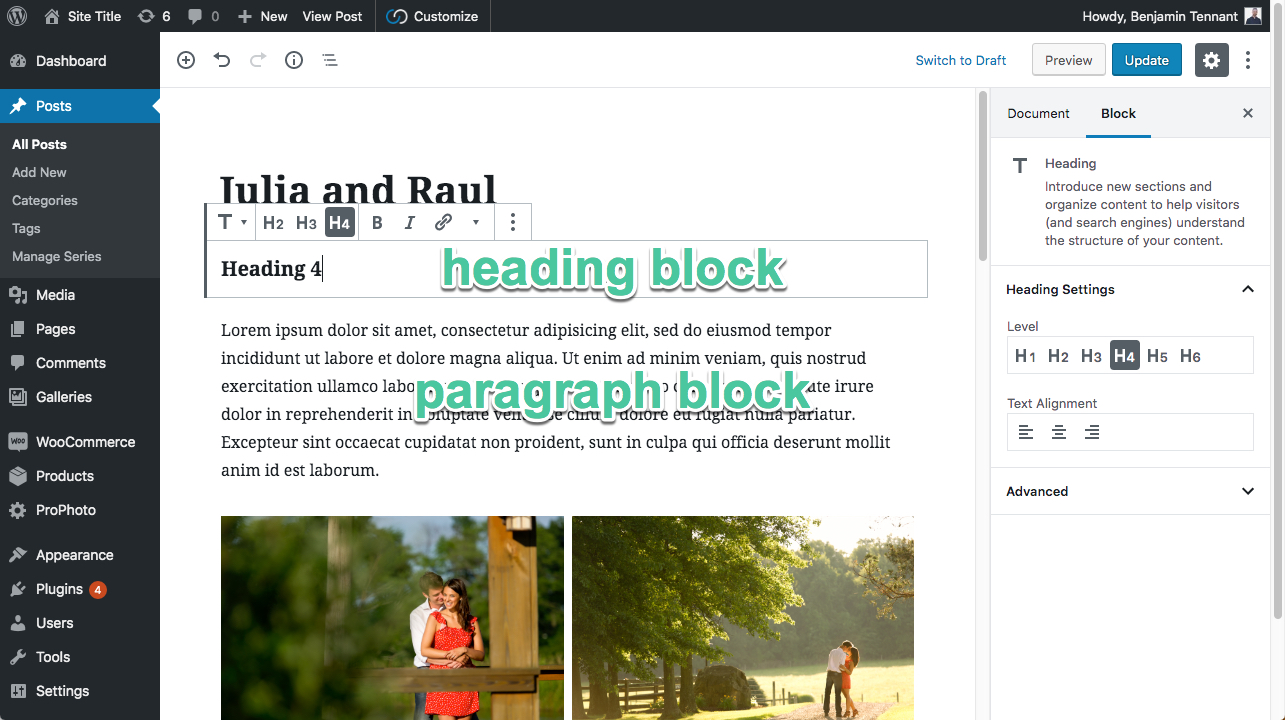Image resolution: width=1285 pixels, height=720 pixels.
Task: Toggle the selected H4 level in sidebar
Action: [x=1124, y=355]
